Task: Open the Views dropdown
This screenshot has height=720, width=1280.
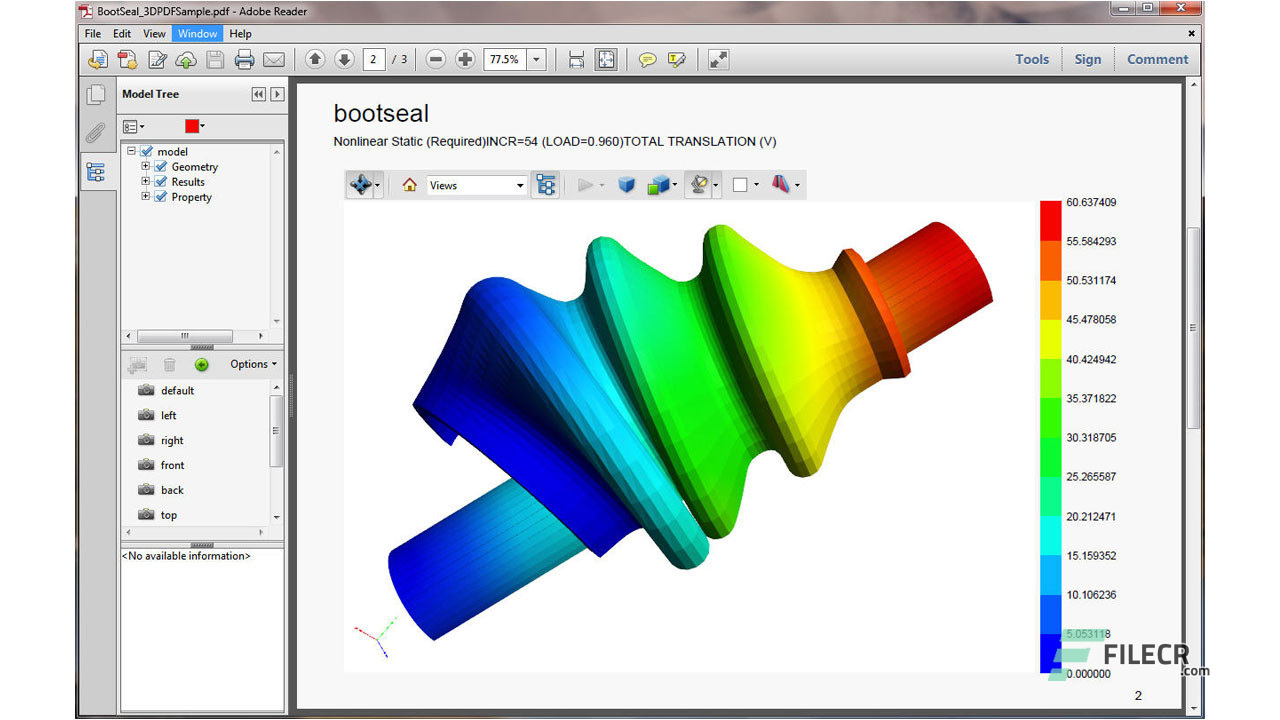Action: [477, 185]
